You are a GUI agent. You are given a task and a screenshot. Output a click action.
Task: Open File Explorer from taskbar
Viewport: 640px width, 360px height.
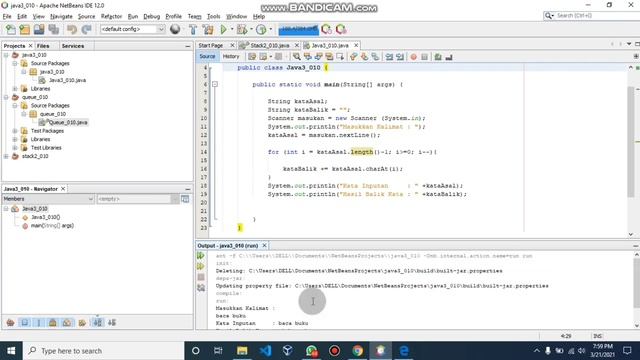242,351
